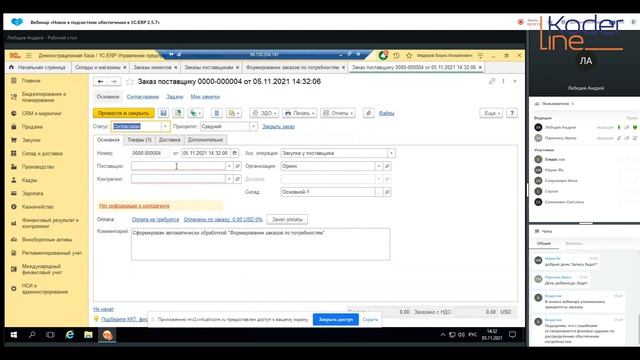Click the help question mark button

point(512,113)
